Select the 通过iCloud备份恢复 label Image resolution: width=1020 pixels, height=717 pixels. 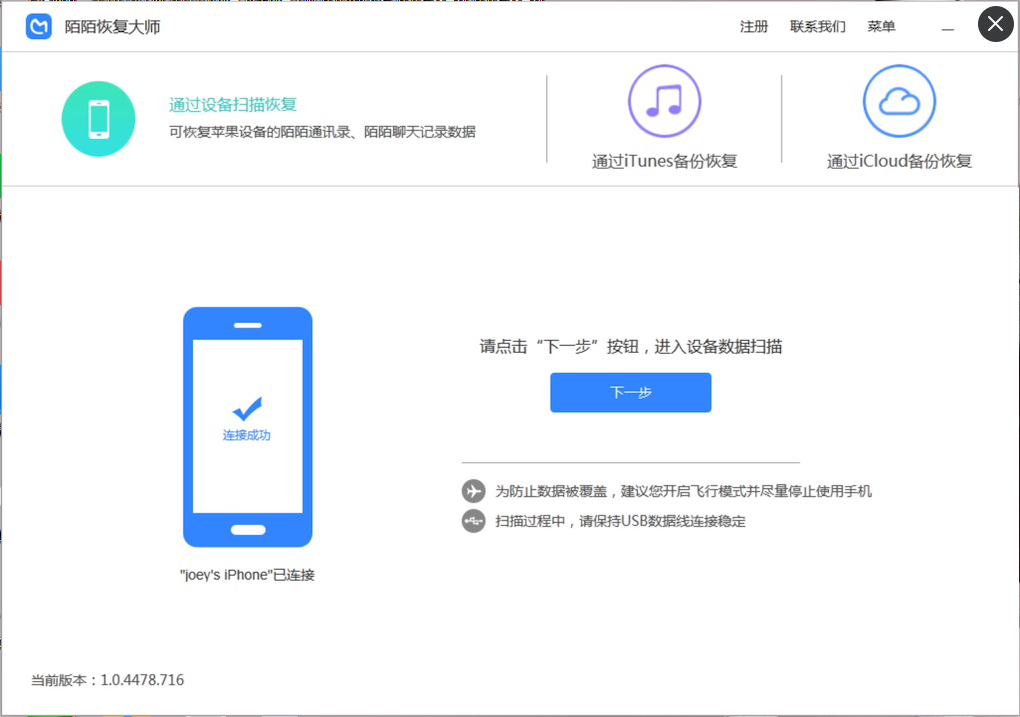click(898, 160)
